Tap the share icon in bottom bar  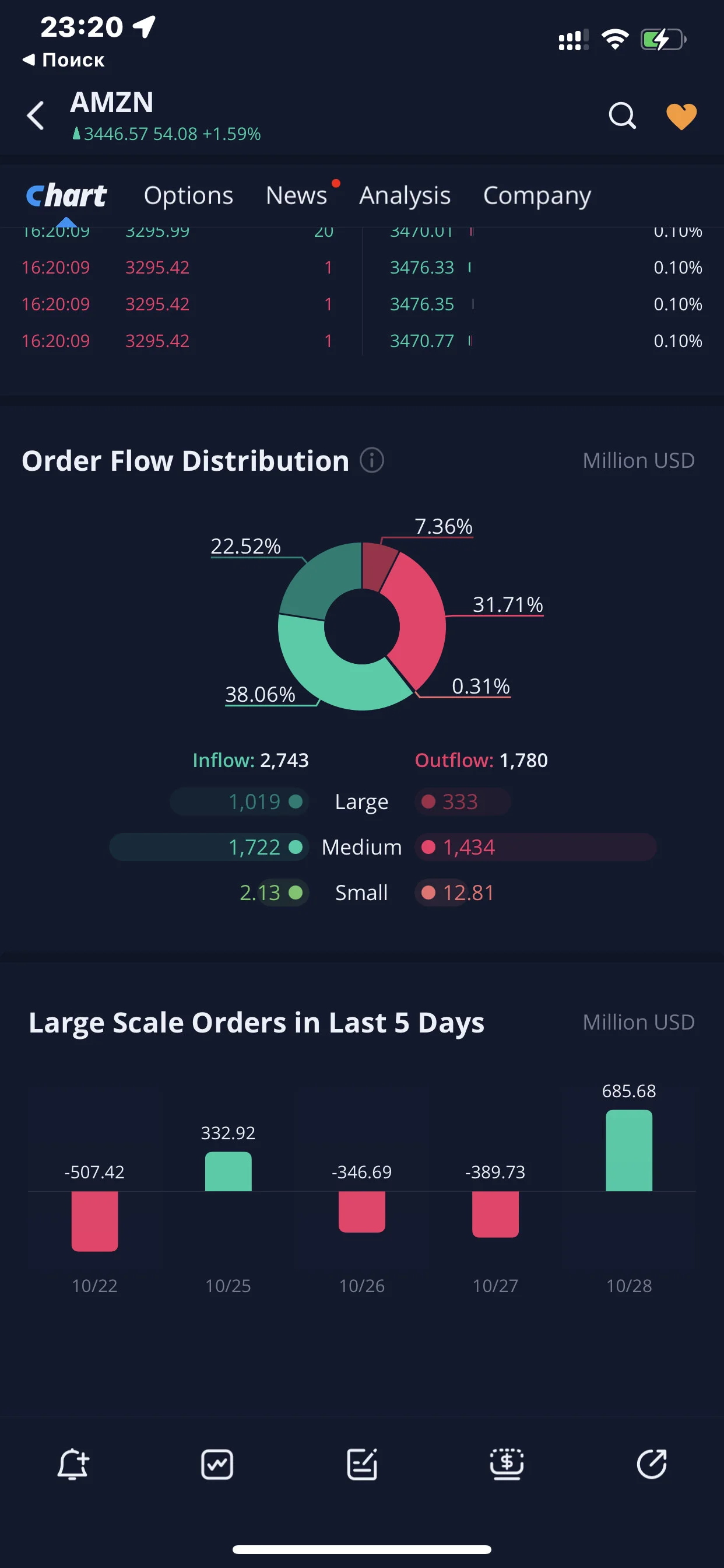pos(652,1464)
